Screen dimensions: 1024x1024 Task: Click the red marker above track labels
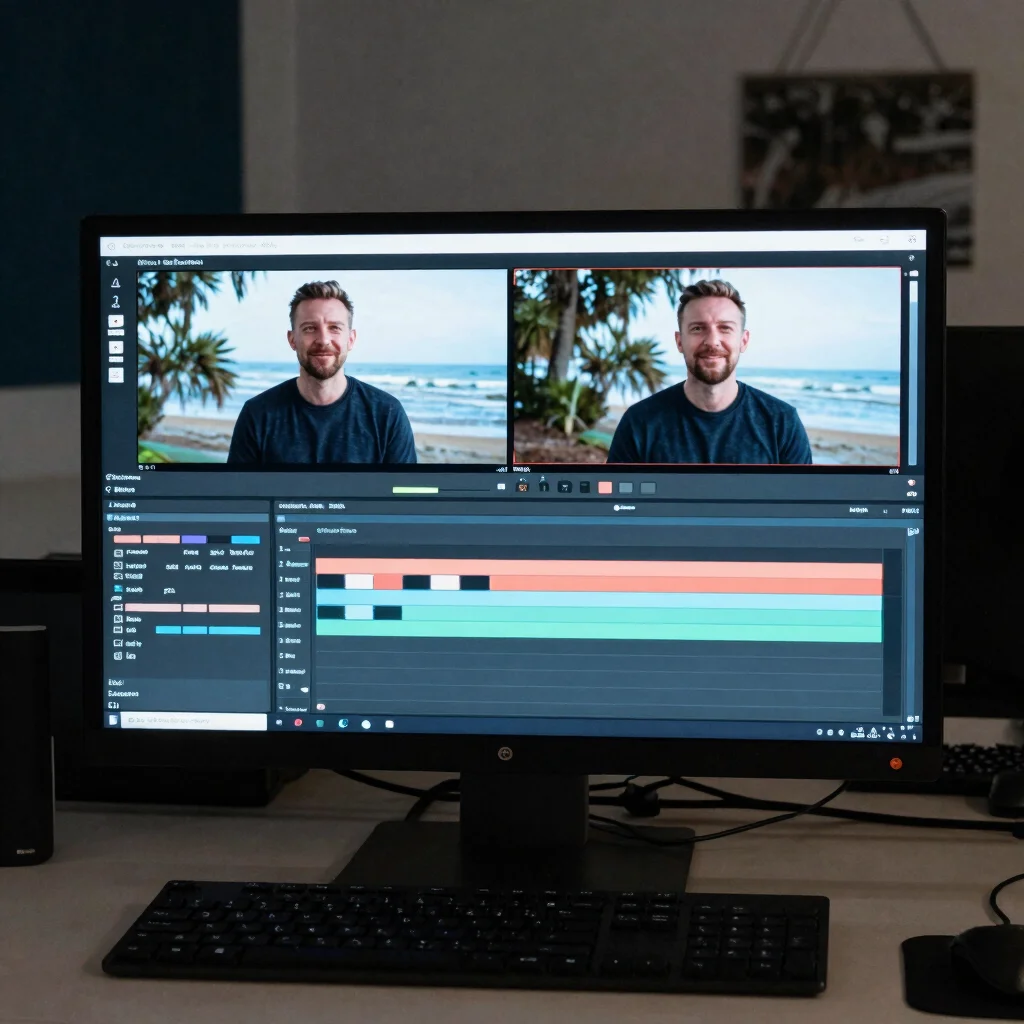click(x=304, y=539)
